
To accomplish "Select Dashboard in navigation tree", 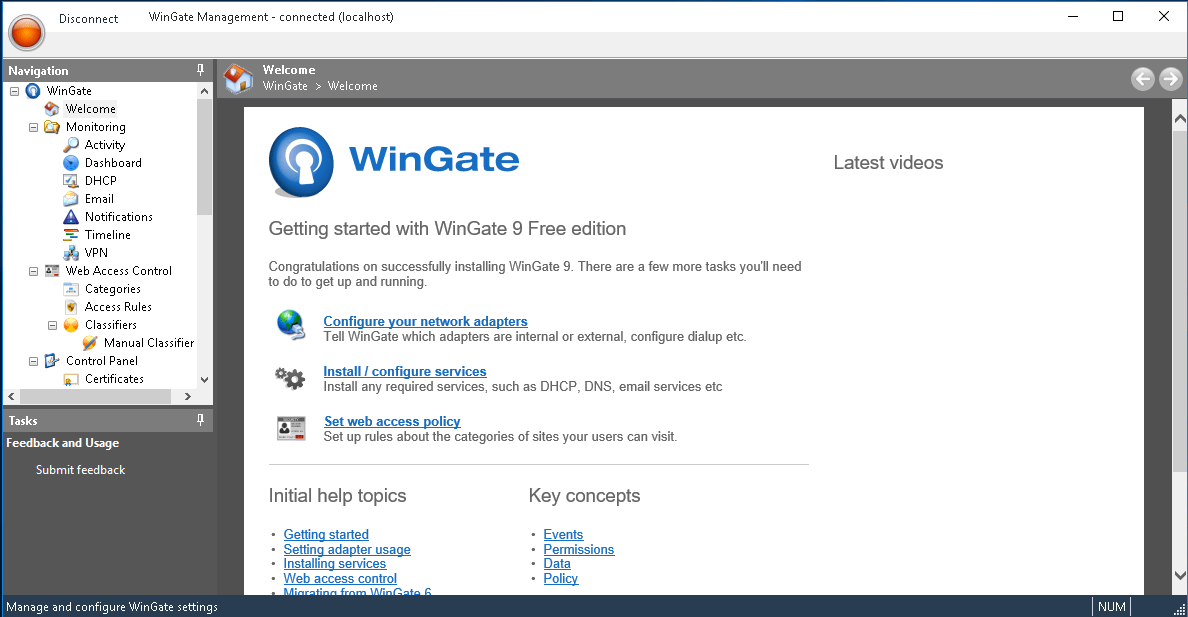I will click(x=113, y=163).
